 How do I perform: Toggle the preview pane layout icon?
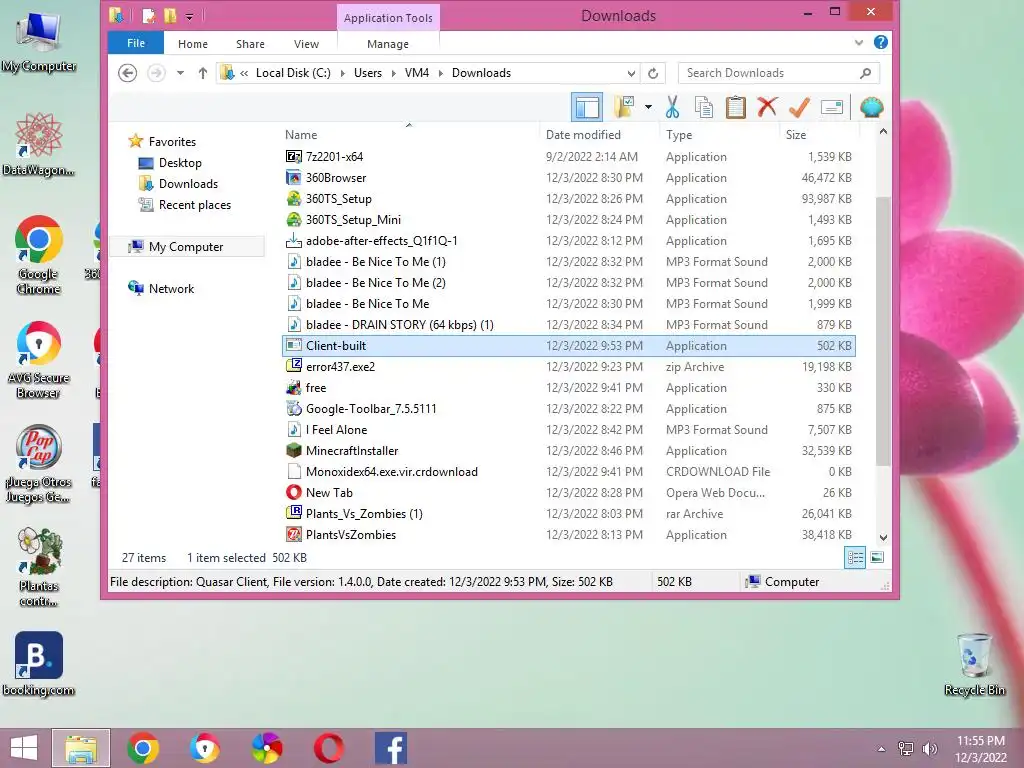(x=586, y=107)
